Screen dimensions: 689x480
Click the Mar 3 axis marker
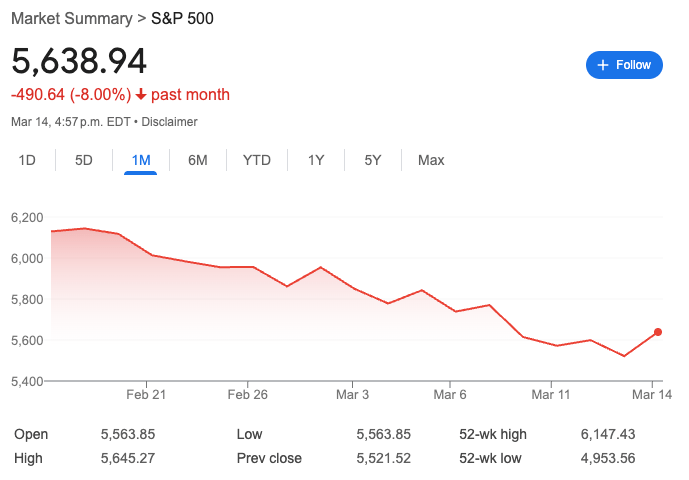(x=352, y=394)
